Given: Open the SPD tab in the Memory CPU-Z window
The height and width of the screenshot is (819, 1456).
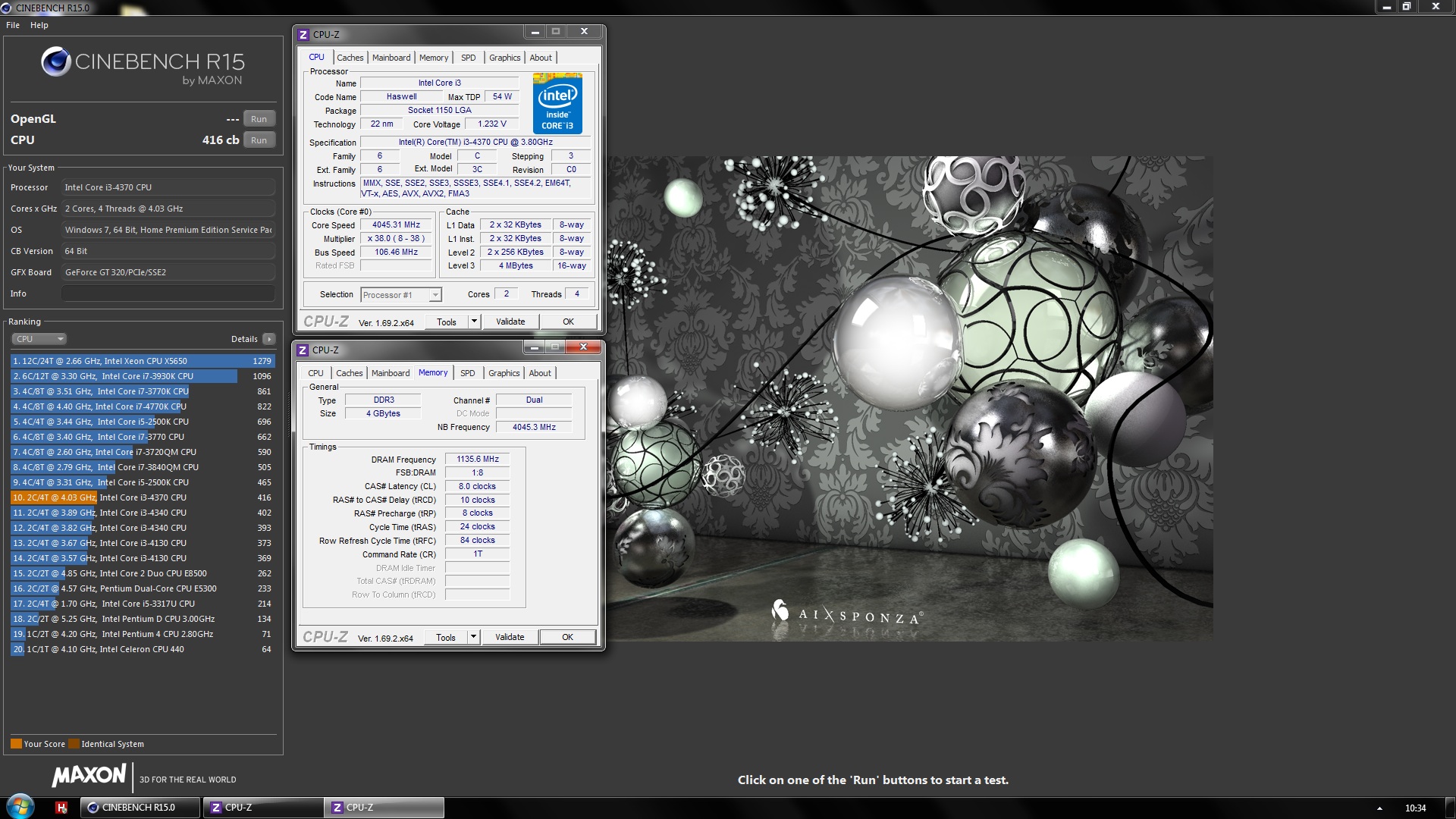Looking at the screenshot, I should click(x=467, y=373).
